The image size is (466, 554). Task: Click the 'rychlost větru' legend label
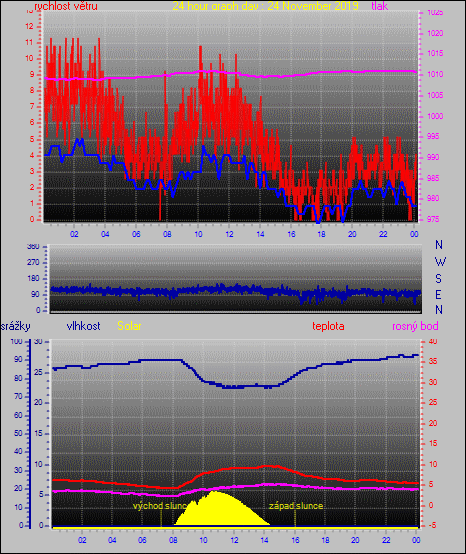coord(66,6)
